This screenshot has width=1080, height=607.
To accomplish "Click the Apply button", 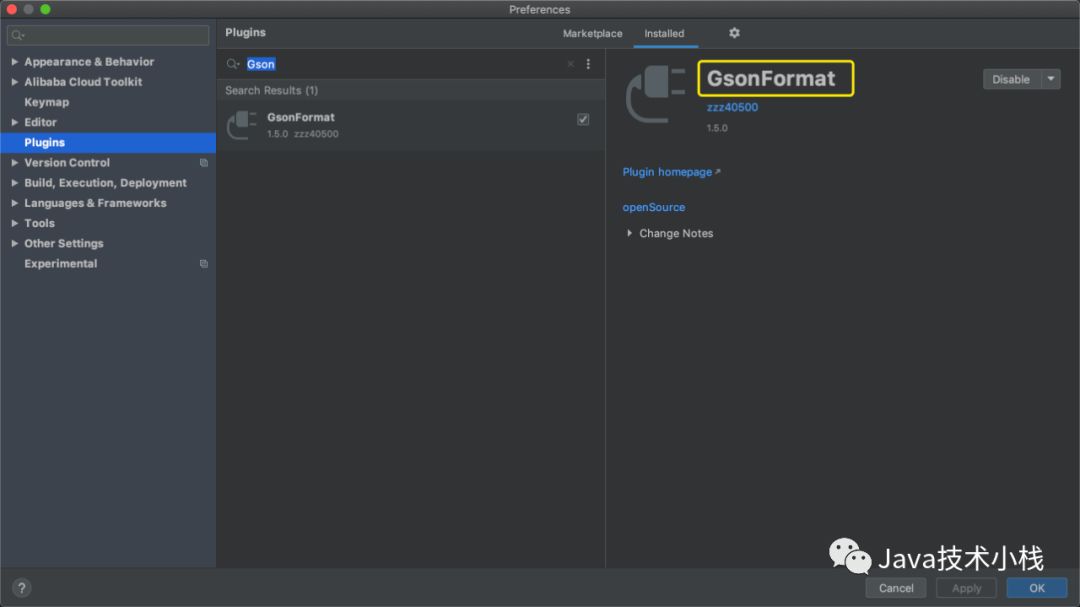I will [x=966, y=588].
